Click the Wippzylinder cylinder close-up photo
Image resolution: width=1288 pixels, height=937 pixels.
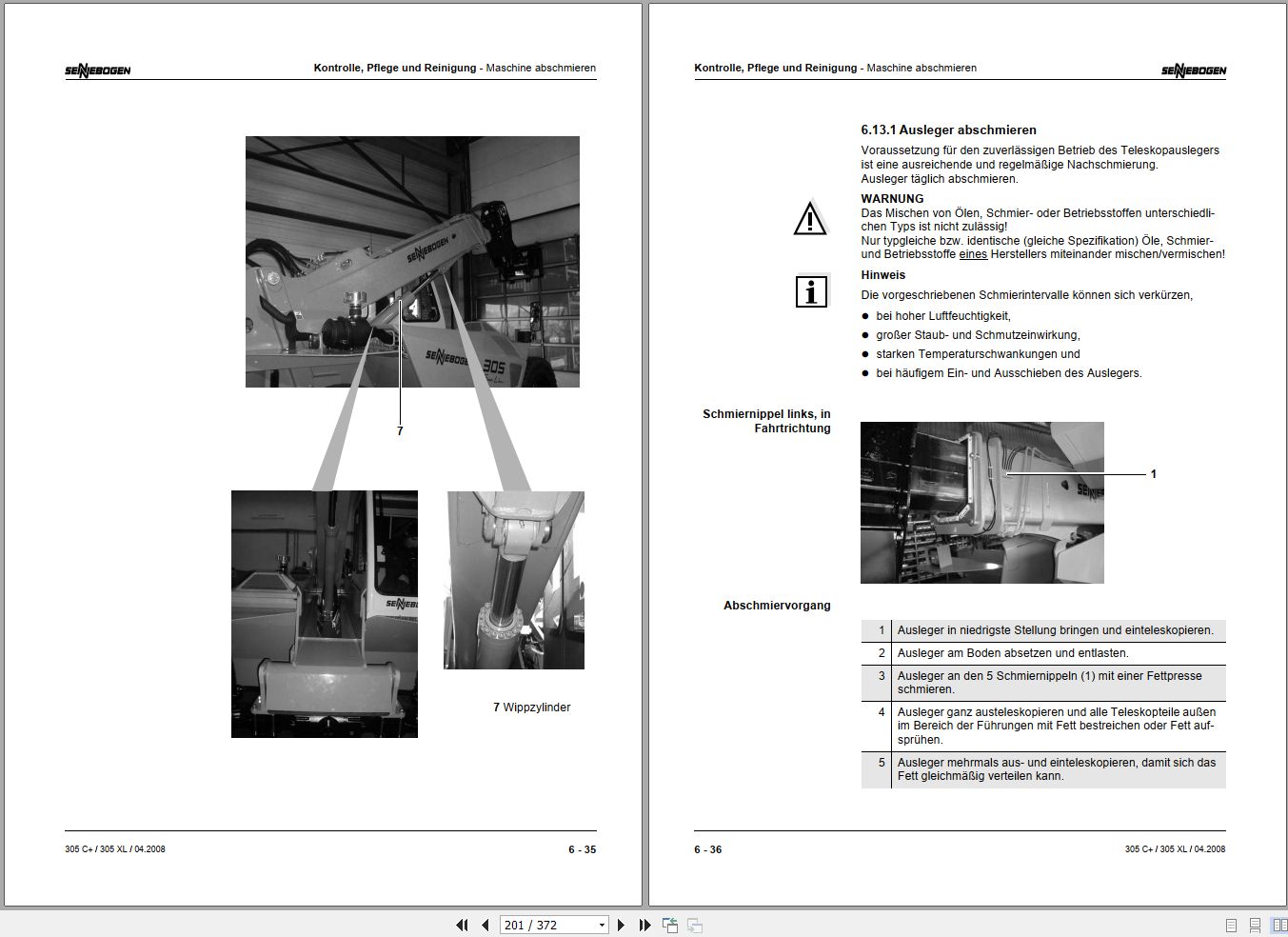[514, 580]
